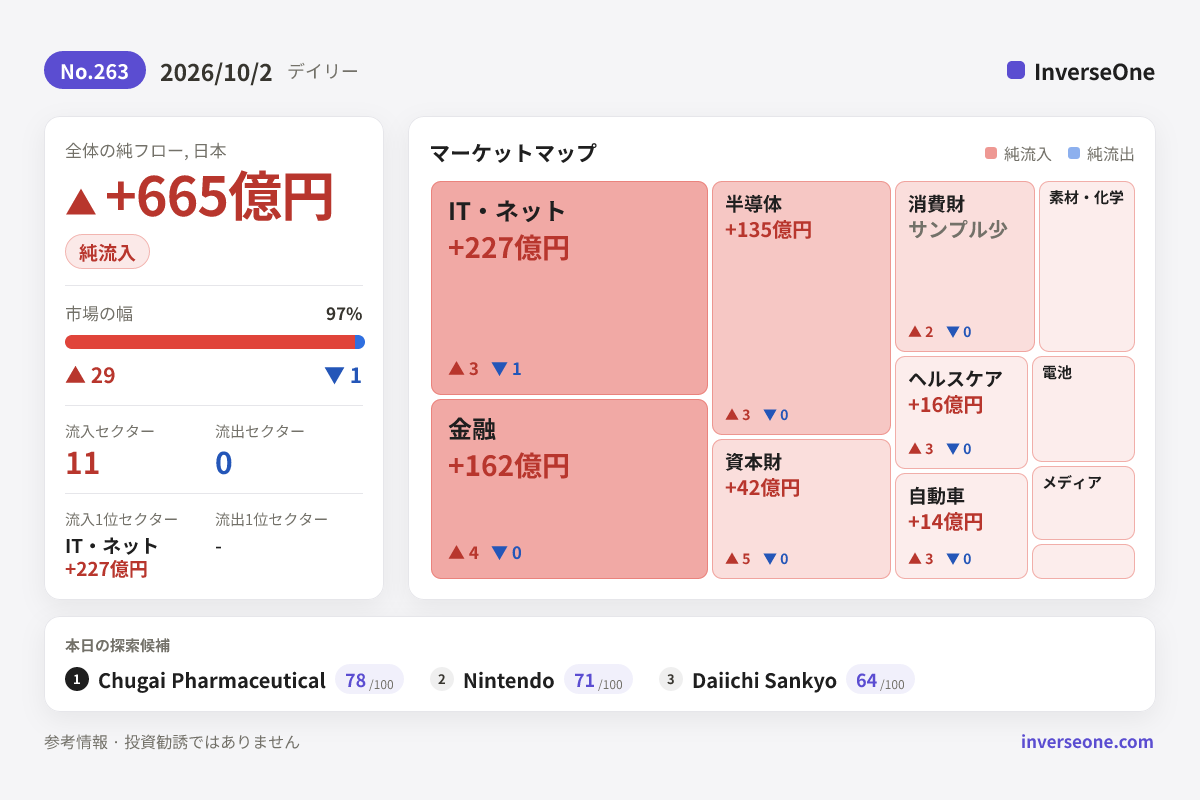Click the blue 純流出 legend swatch
Image resolution: width=1200 pixels, height=800 pixels.
[1074, 154]
